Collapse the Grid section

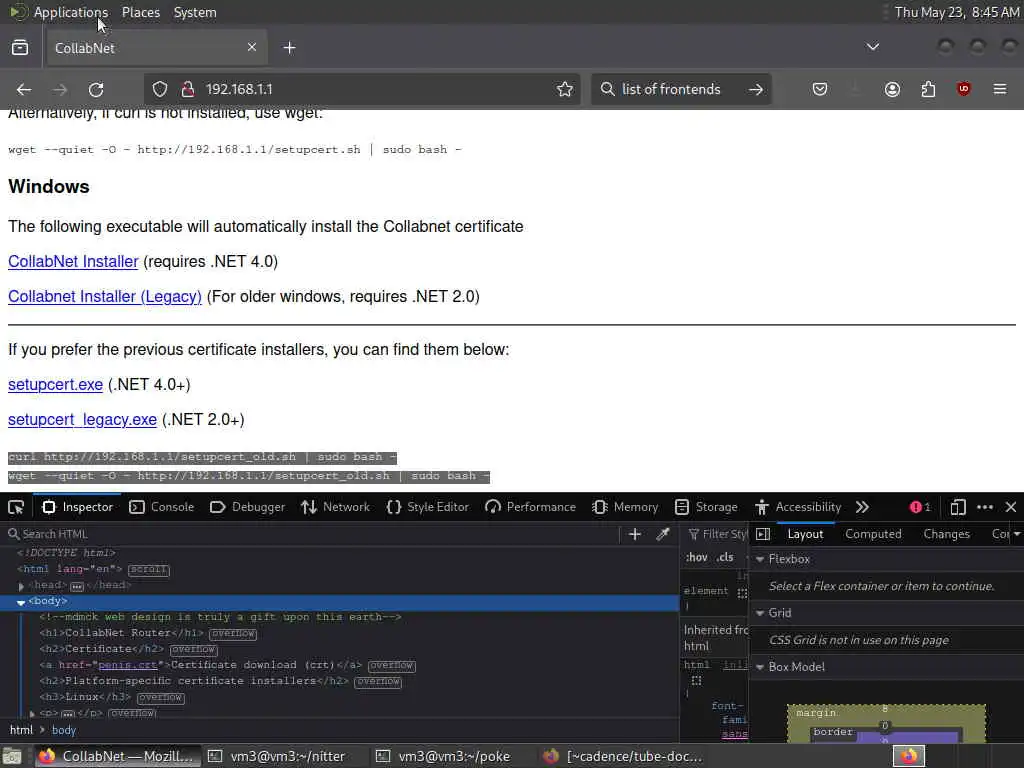click(760, 613)
